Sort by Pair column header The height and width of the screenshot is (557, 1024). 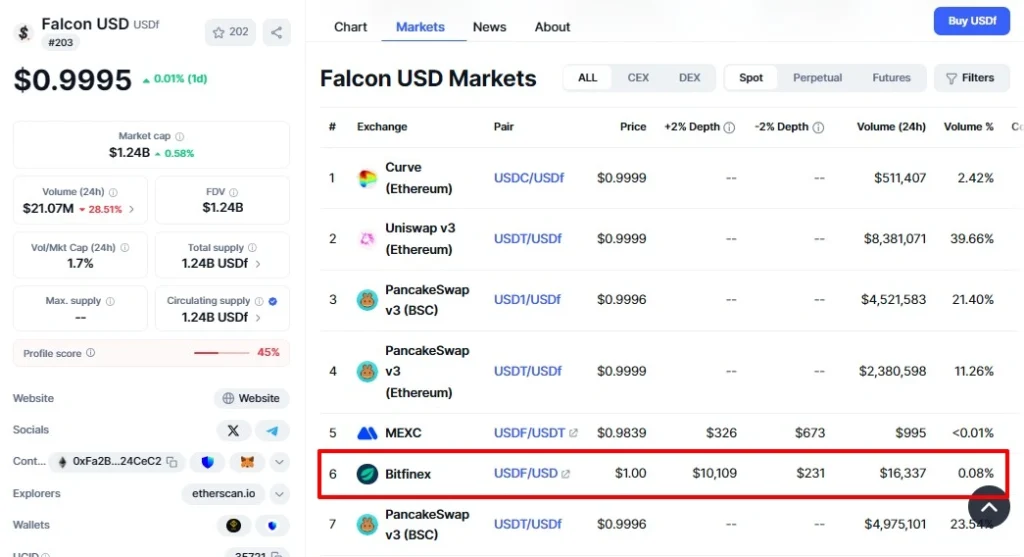(x=504, y=127)
